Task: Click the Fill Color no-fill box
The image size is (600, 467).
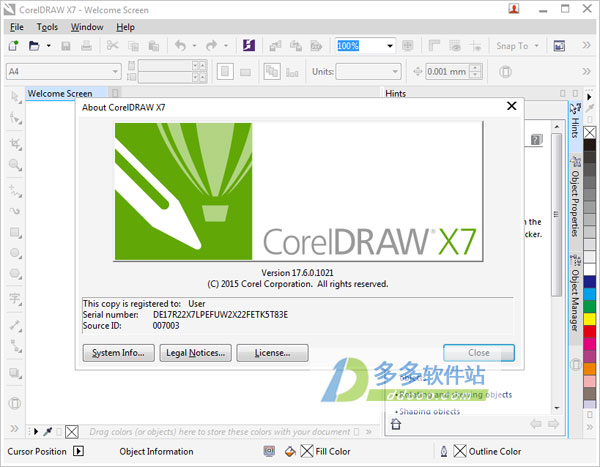Action: pyautogui.click(x=307, y=451)
